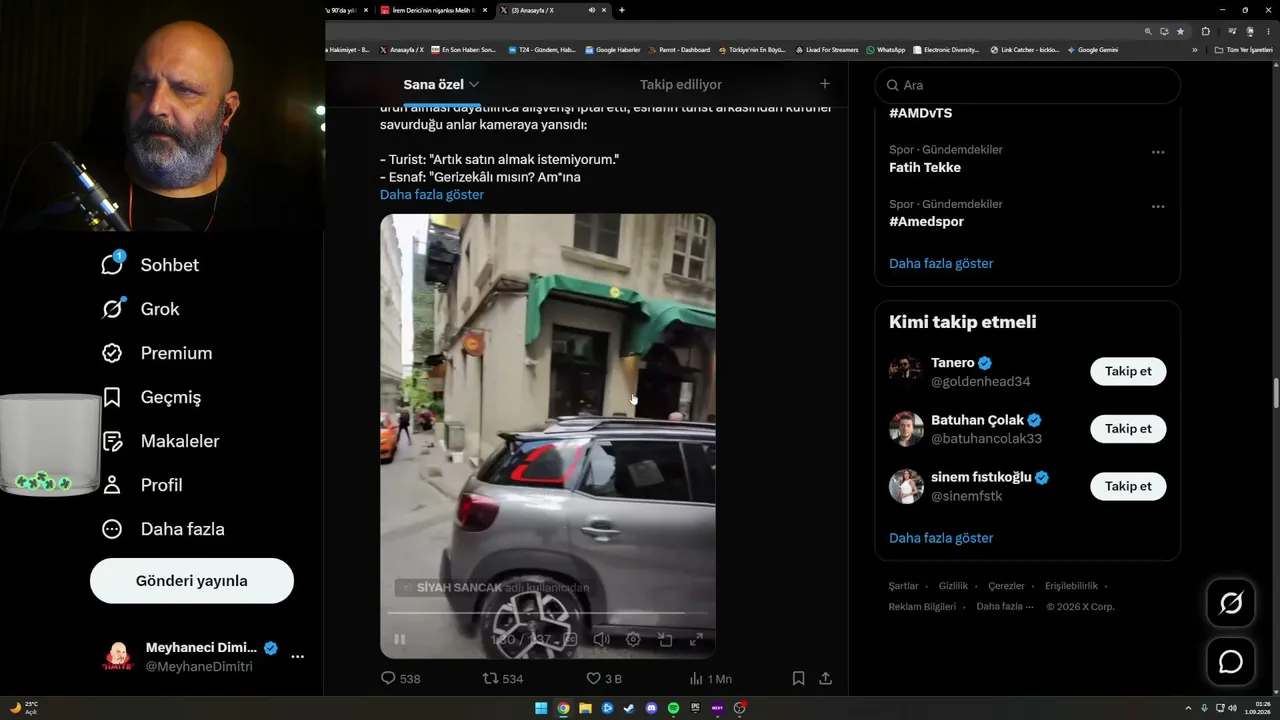Viewport: 1280px width, 720px height.
Task: Expand the Sana özel dropdown chevron
Action: click(x=474, y=85)
